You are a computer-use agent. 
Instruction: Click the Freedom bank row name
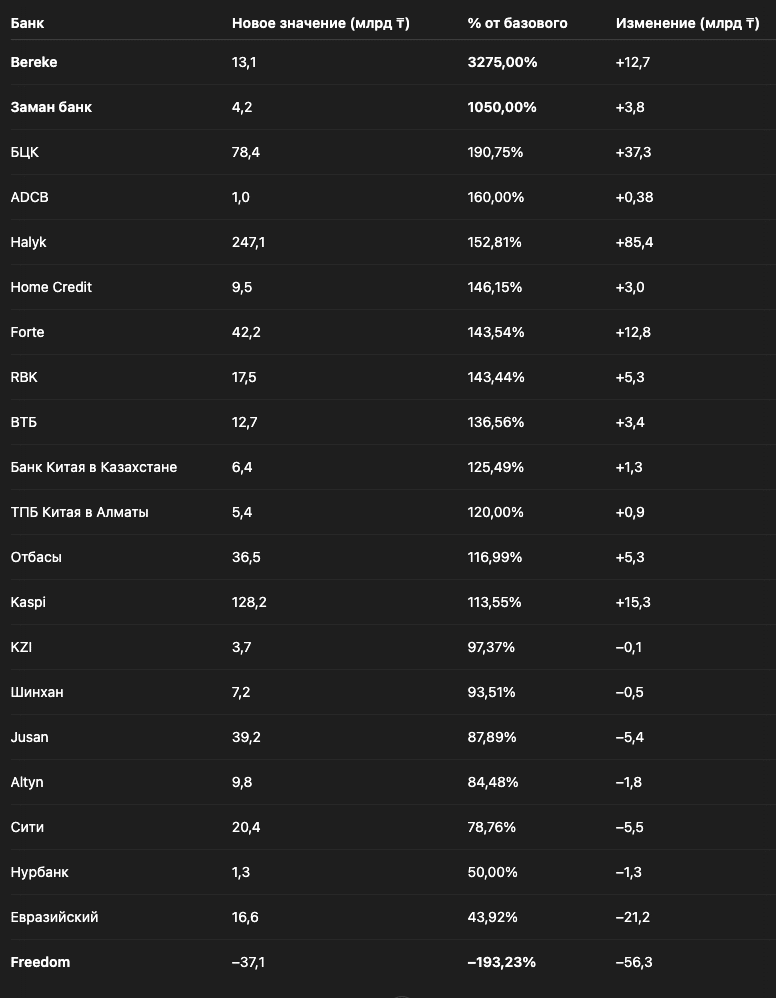40,962
